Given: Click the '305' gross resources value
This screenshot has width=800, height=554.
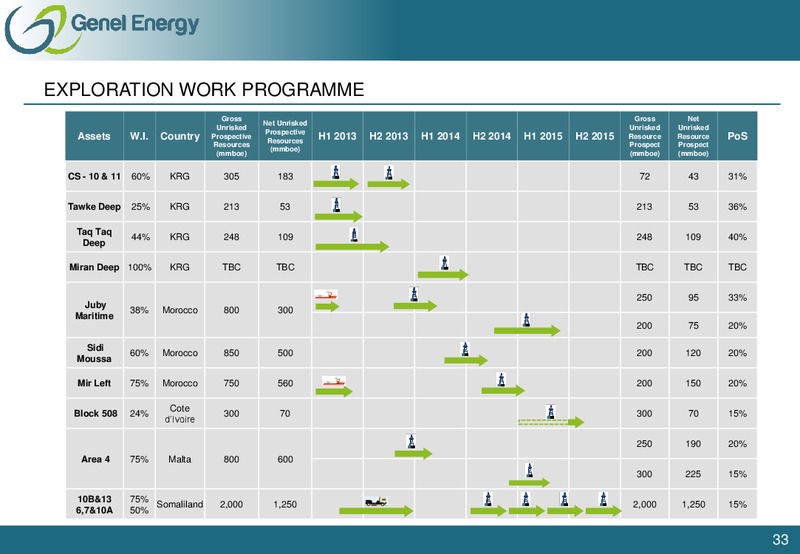Looking at the screenshot, I should 231,177.
